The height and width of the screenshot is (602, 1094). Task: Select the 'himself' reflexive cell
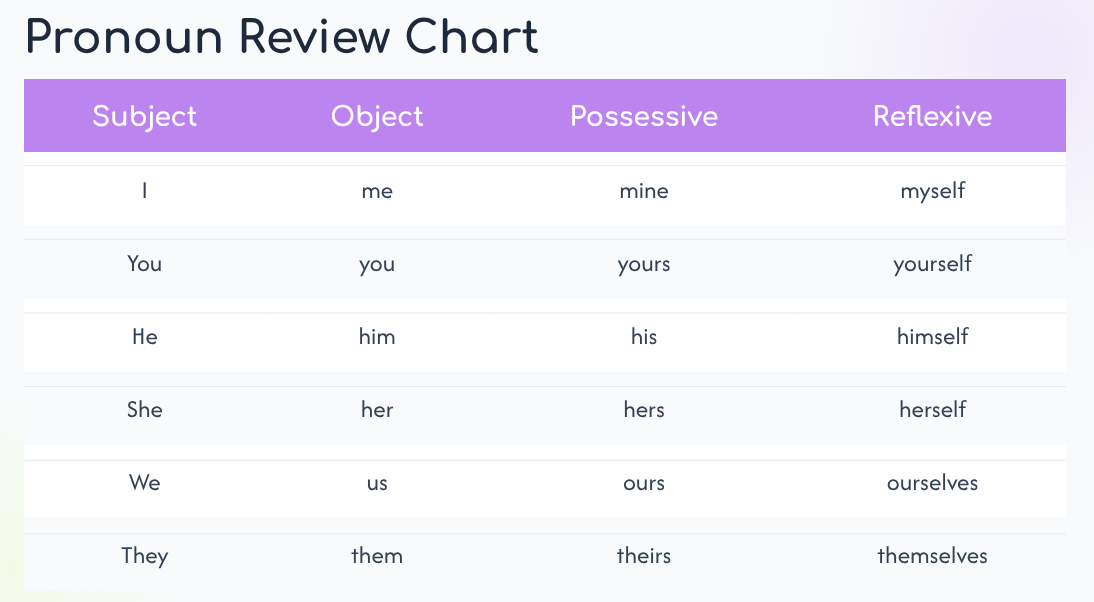tap(932, 337)
